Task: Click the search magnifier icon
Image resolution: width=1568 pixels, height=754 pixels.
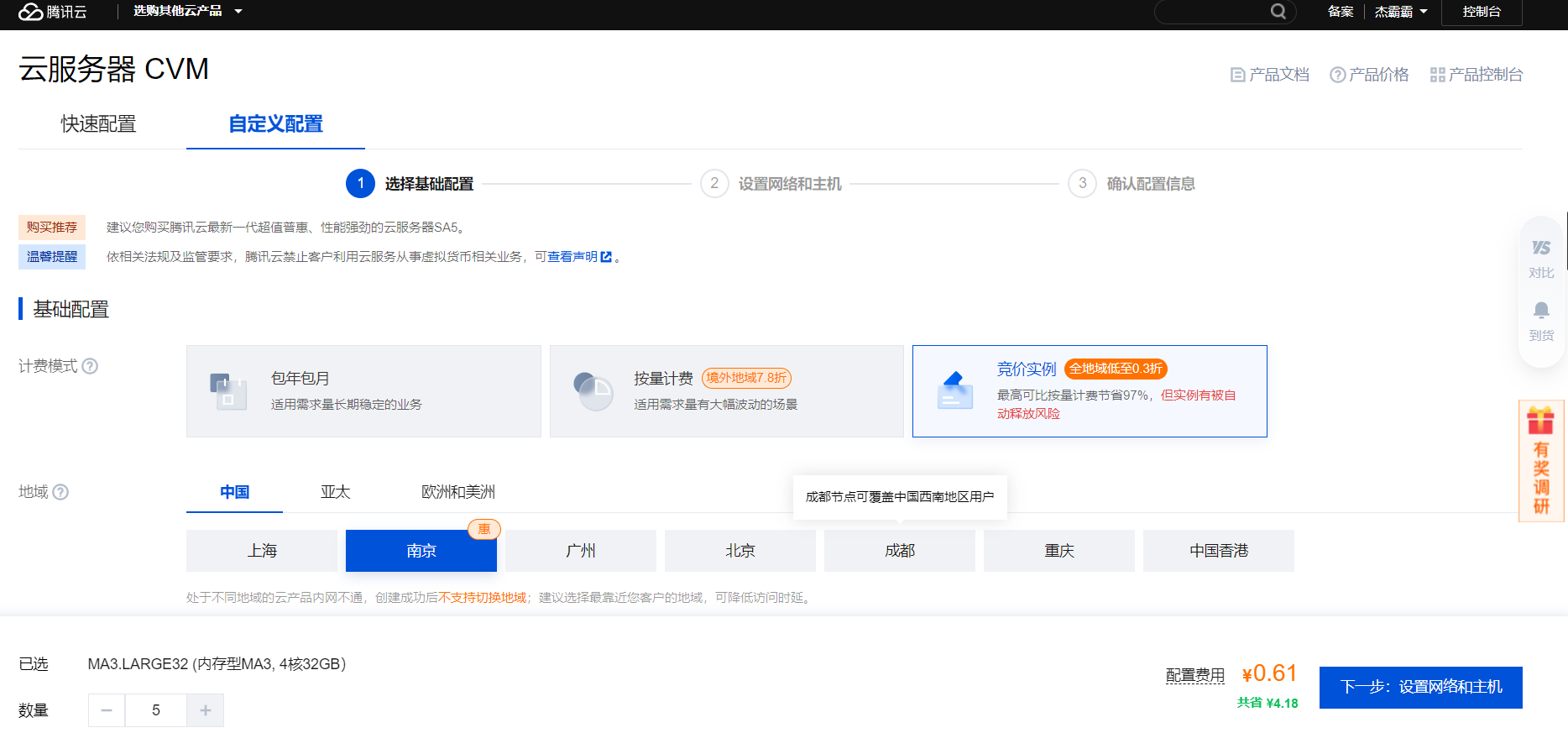Action: 1278,11
